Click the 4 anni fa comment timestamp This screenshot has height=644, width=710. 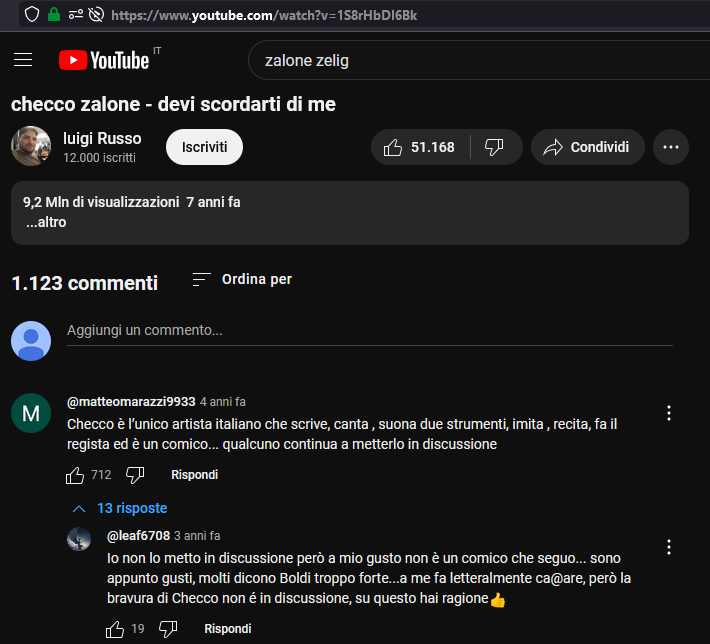pyautogui.click(x=223, y=402)
